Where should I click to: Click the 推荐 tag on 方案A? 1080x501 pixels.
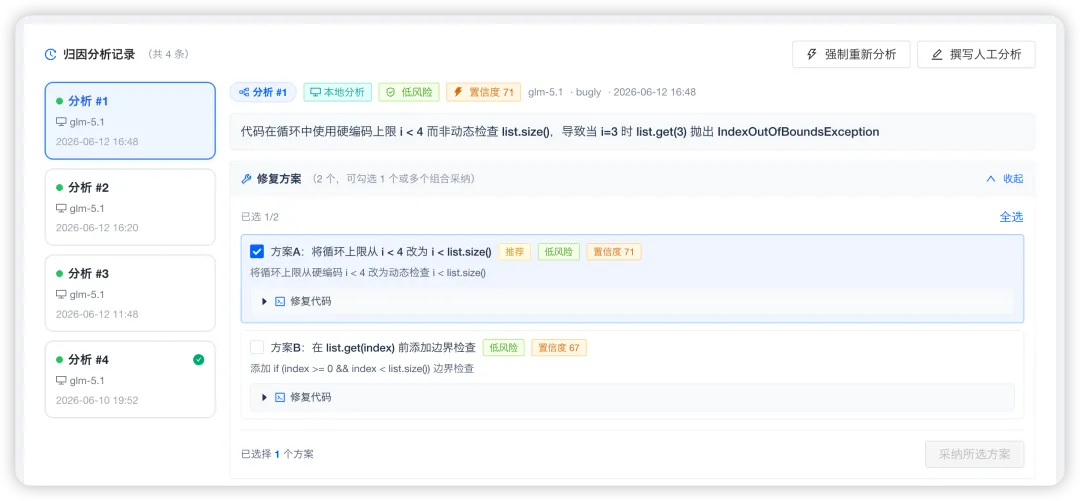point(515,252)
